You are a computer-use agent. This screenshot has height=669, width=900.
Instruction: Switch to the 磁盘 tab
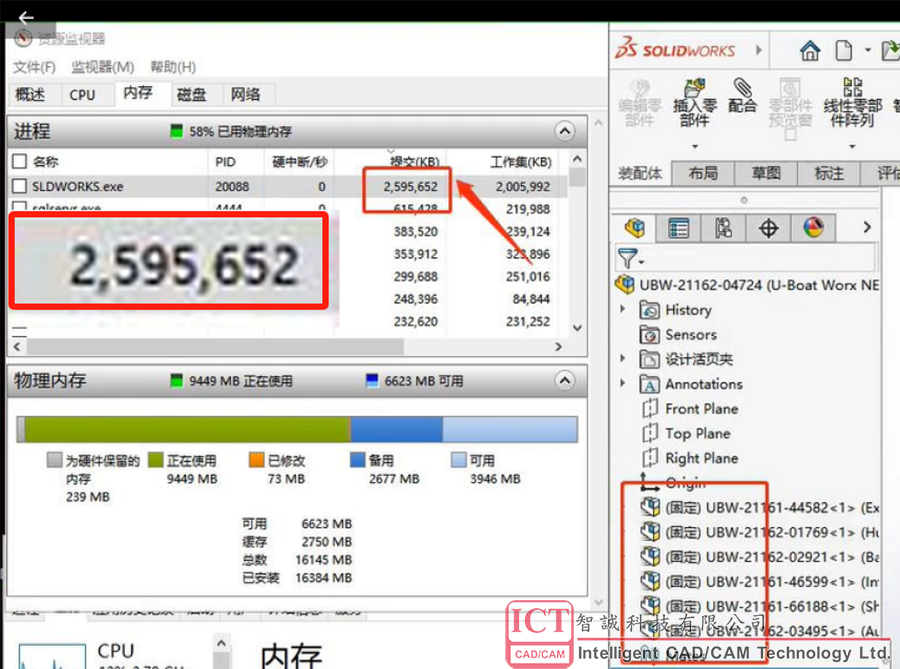191,95
